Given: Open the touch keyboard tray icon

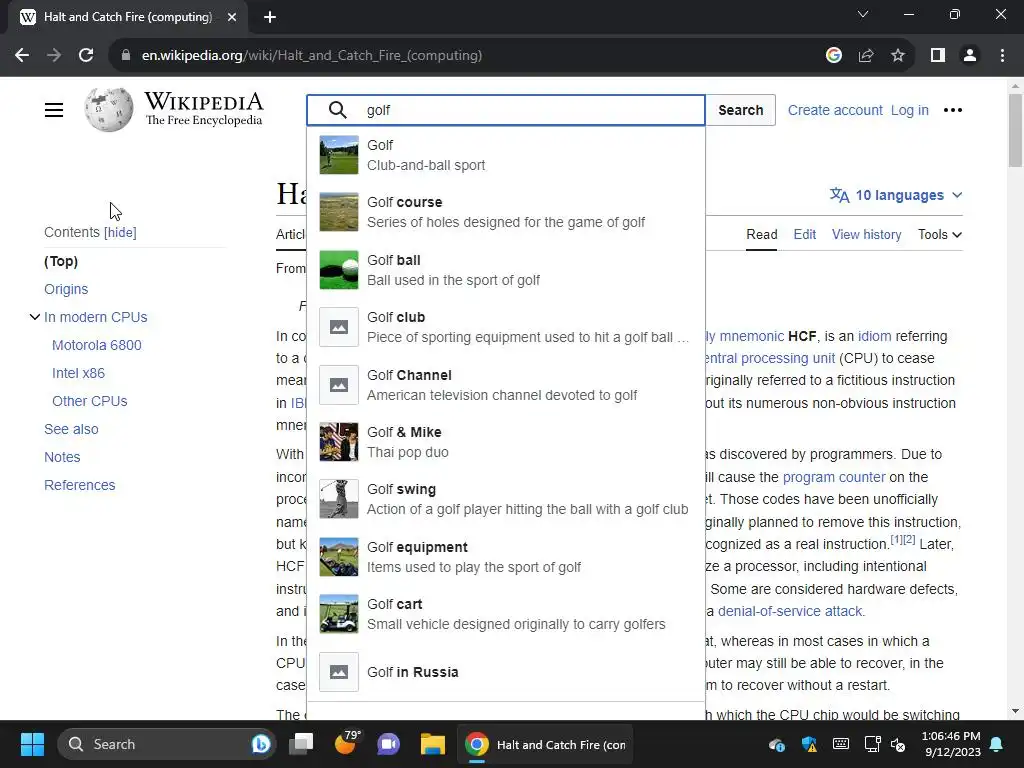Looking at the screenshot, I should 841,744.
